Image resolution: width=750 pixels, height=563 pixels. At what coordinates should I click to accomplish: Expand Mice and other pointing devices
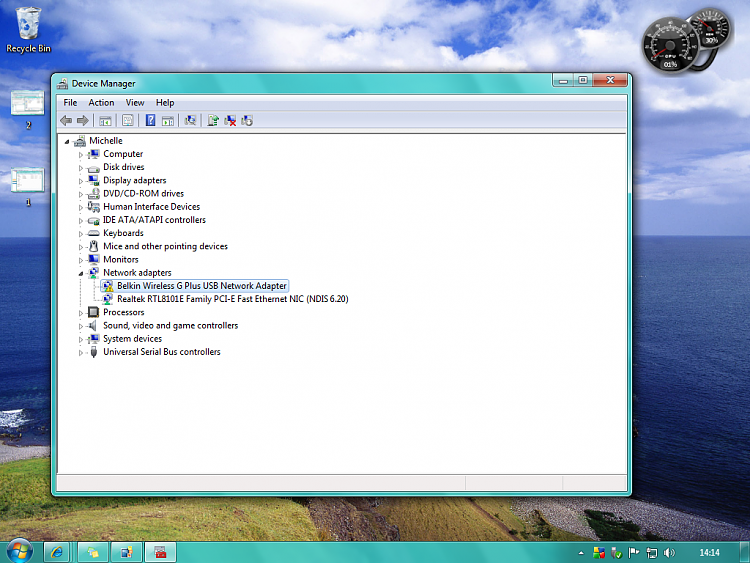tap(80, 247)
